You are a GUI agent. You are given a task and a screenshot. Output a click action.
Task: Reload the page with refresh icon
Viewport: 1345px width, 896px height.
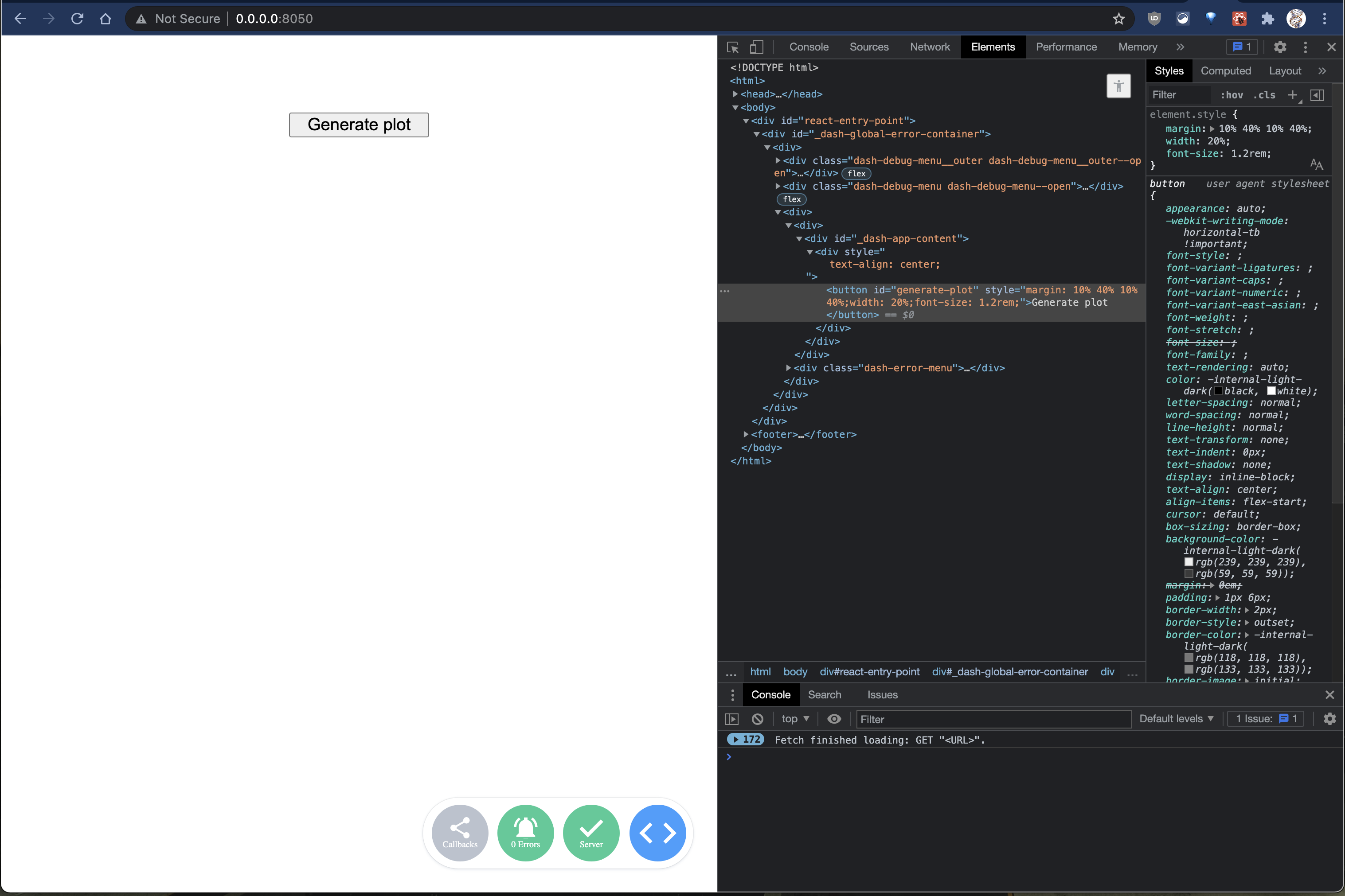point(77,19)
